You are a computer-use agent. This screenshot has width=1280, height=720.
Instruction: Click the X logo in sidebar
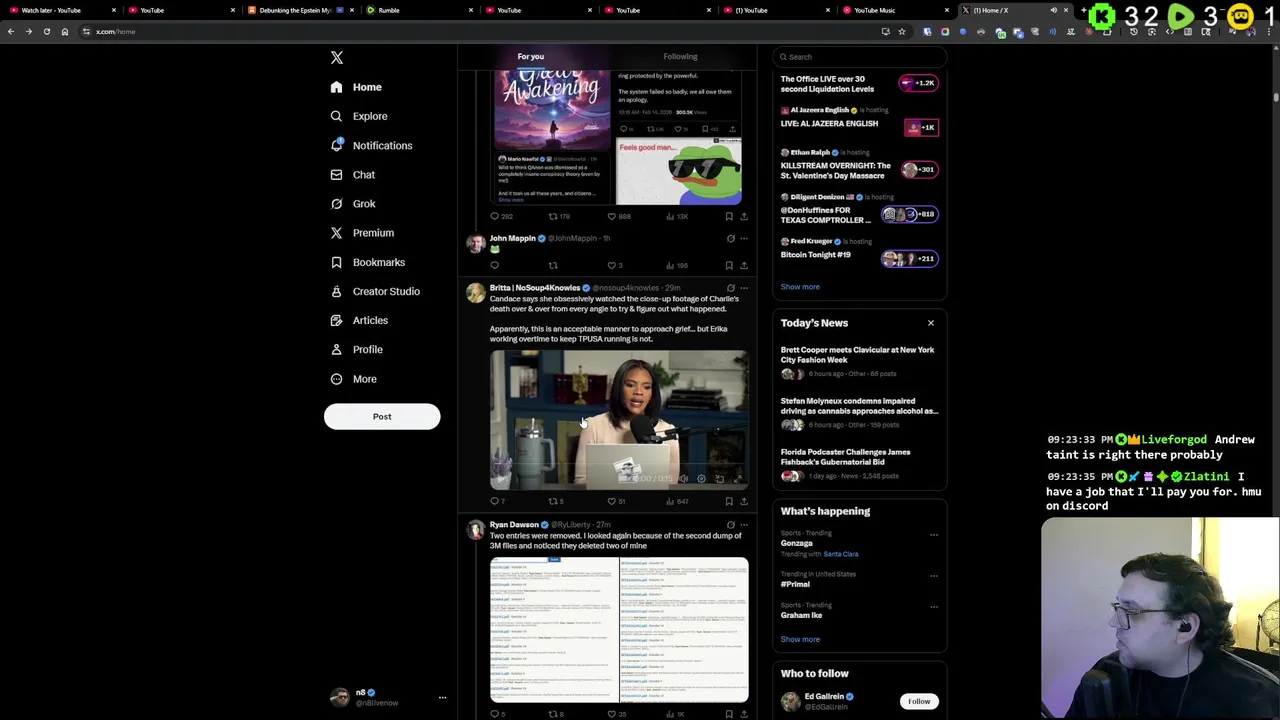337,58
